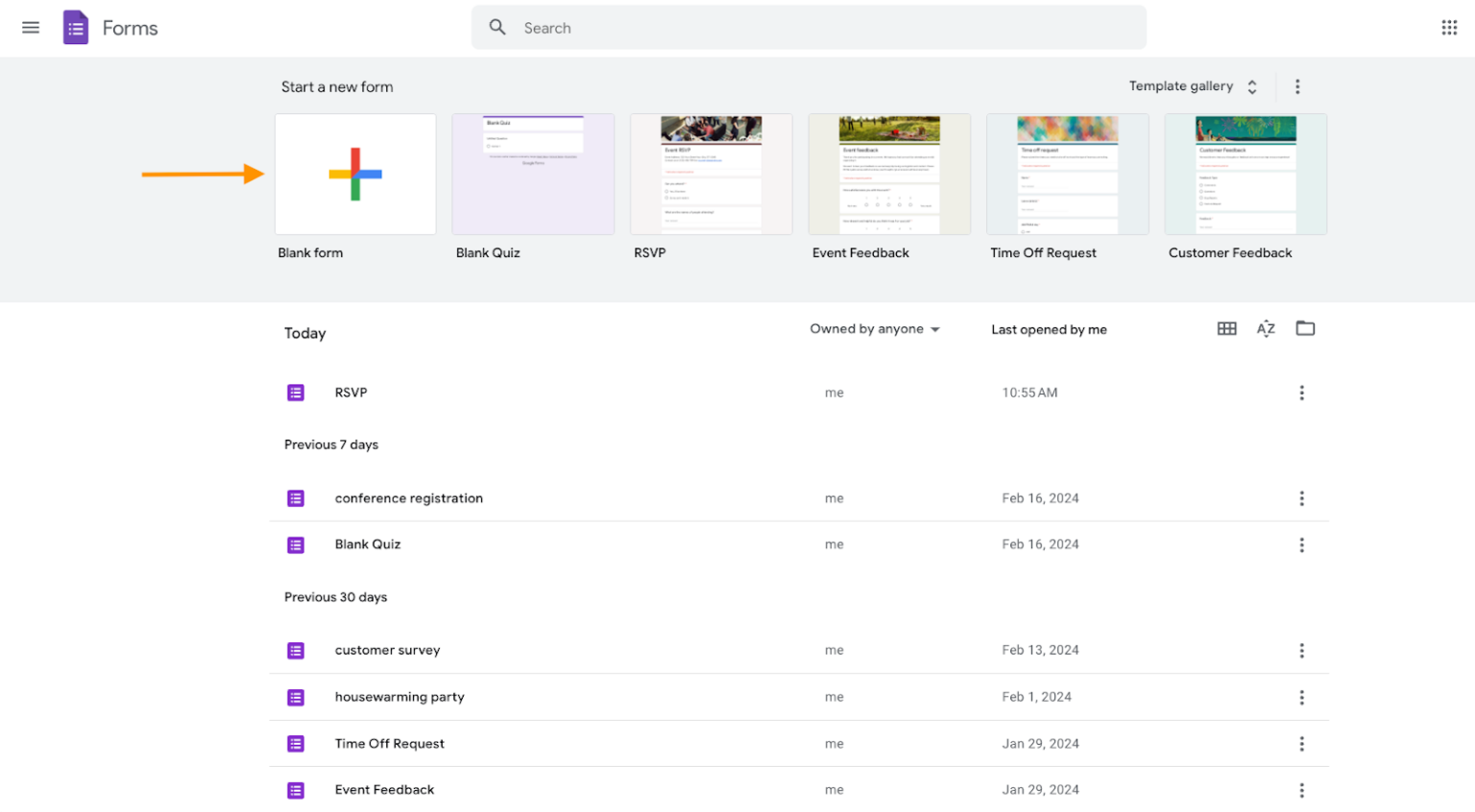
Task: Select the Time Off Request template
Action: 1067,174
